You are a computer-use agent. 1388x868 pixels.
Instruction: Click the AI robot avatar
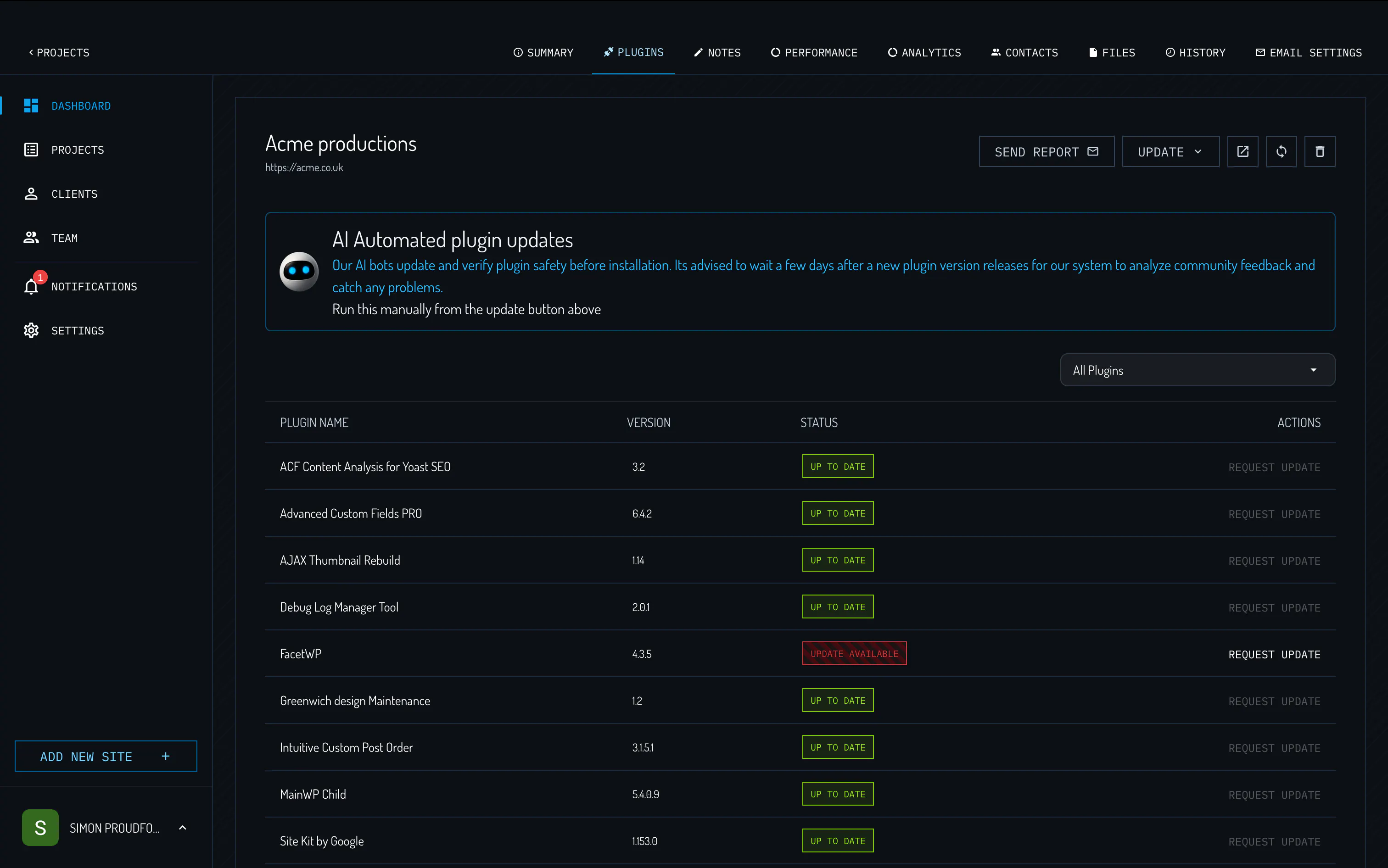299,272
